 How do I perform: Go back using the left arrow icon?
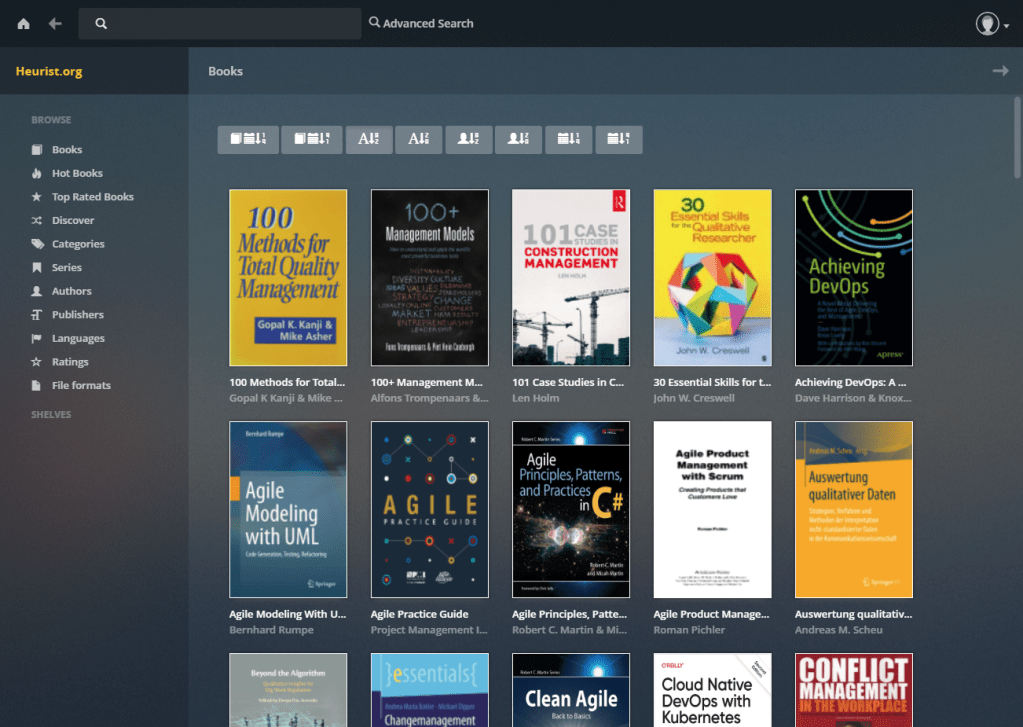coord(55,24)
